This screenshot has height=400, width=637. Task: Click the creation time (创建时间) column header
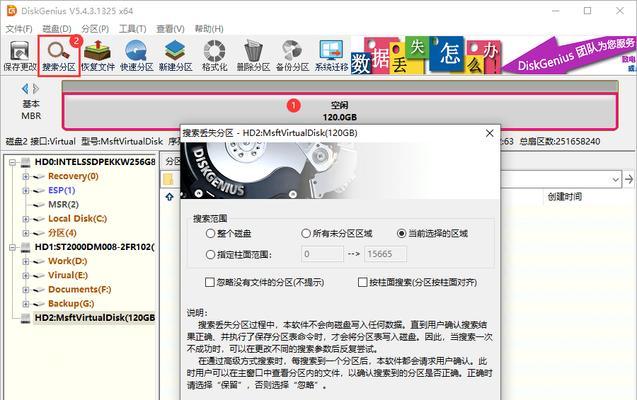pos(565,197)
